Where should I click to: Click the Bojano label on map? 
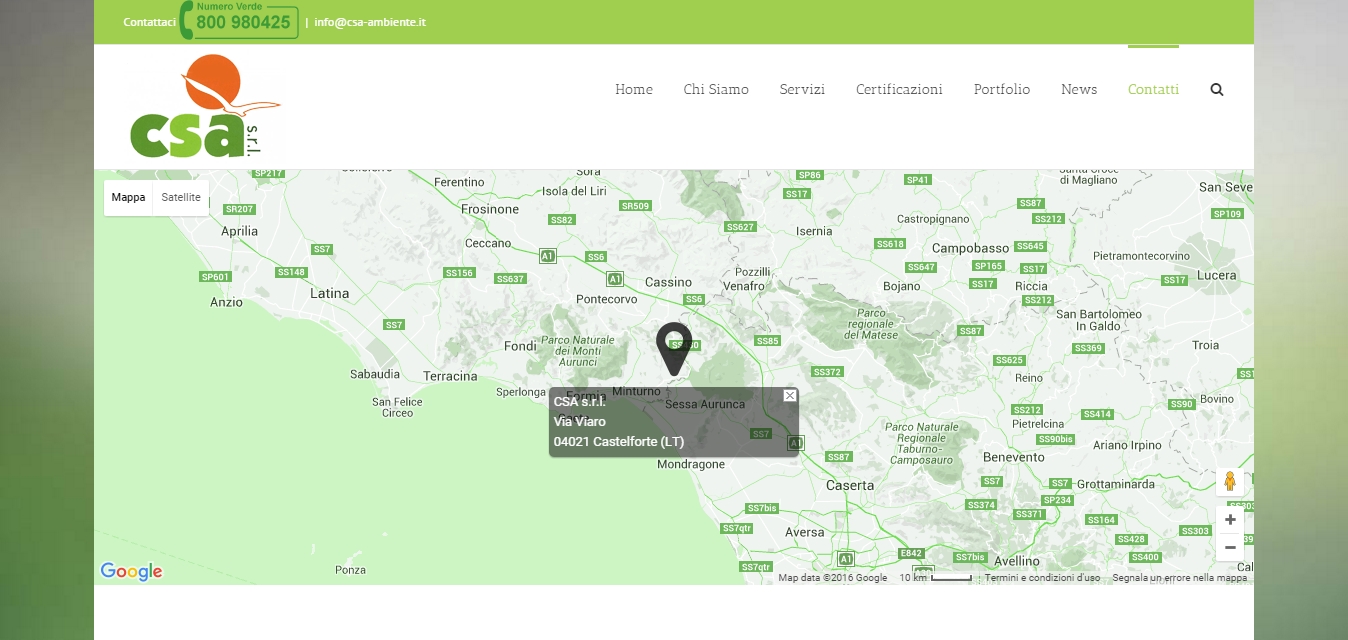point(902,286)
